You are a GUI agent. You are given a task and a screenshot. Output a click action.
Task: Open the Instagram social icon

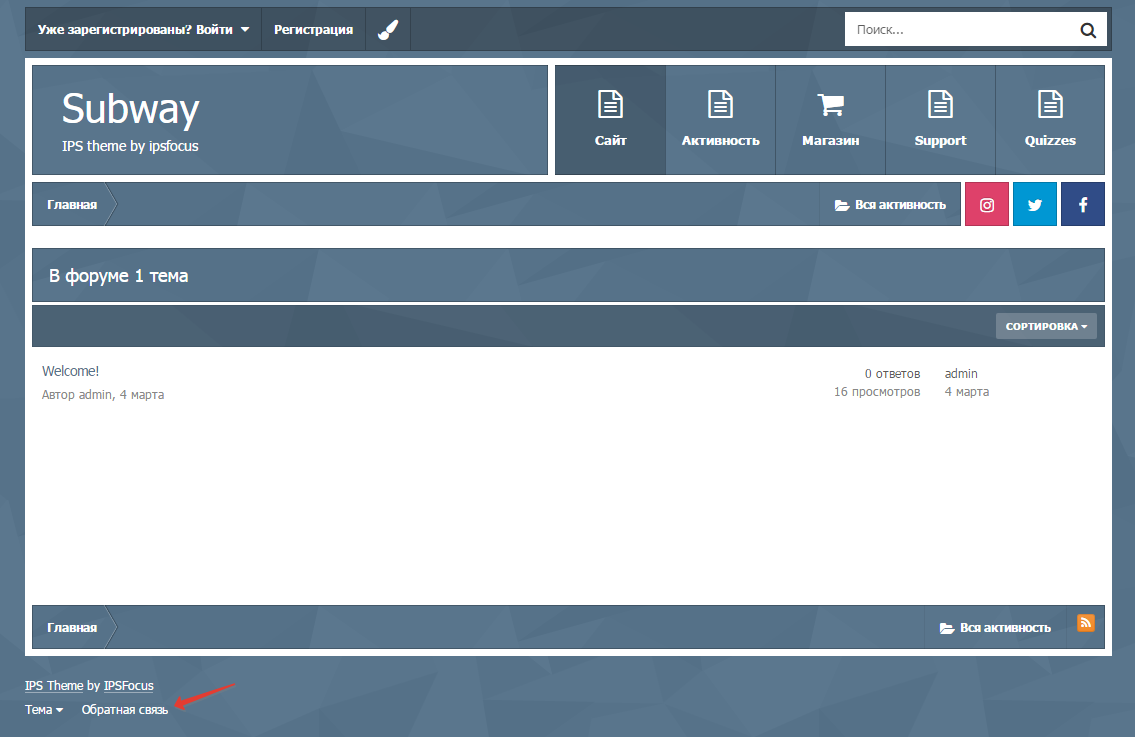coord(987,204)
